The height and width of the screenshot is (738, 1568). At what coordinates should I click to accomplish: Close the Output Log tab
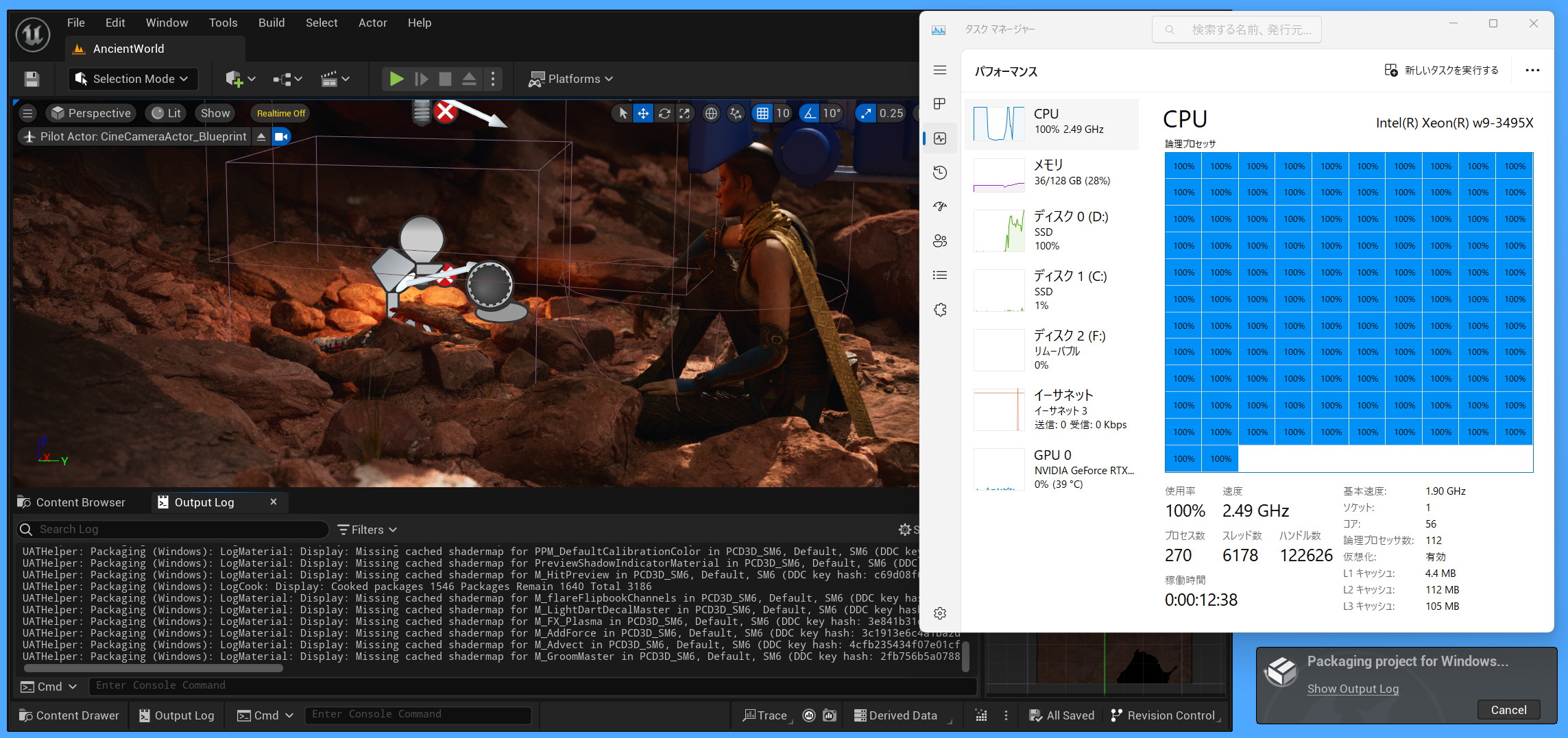pos(274,502)
